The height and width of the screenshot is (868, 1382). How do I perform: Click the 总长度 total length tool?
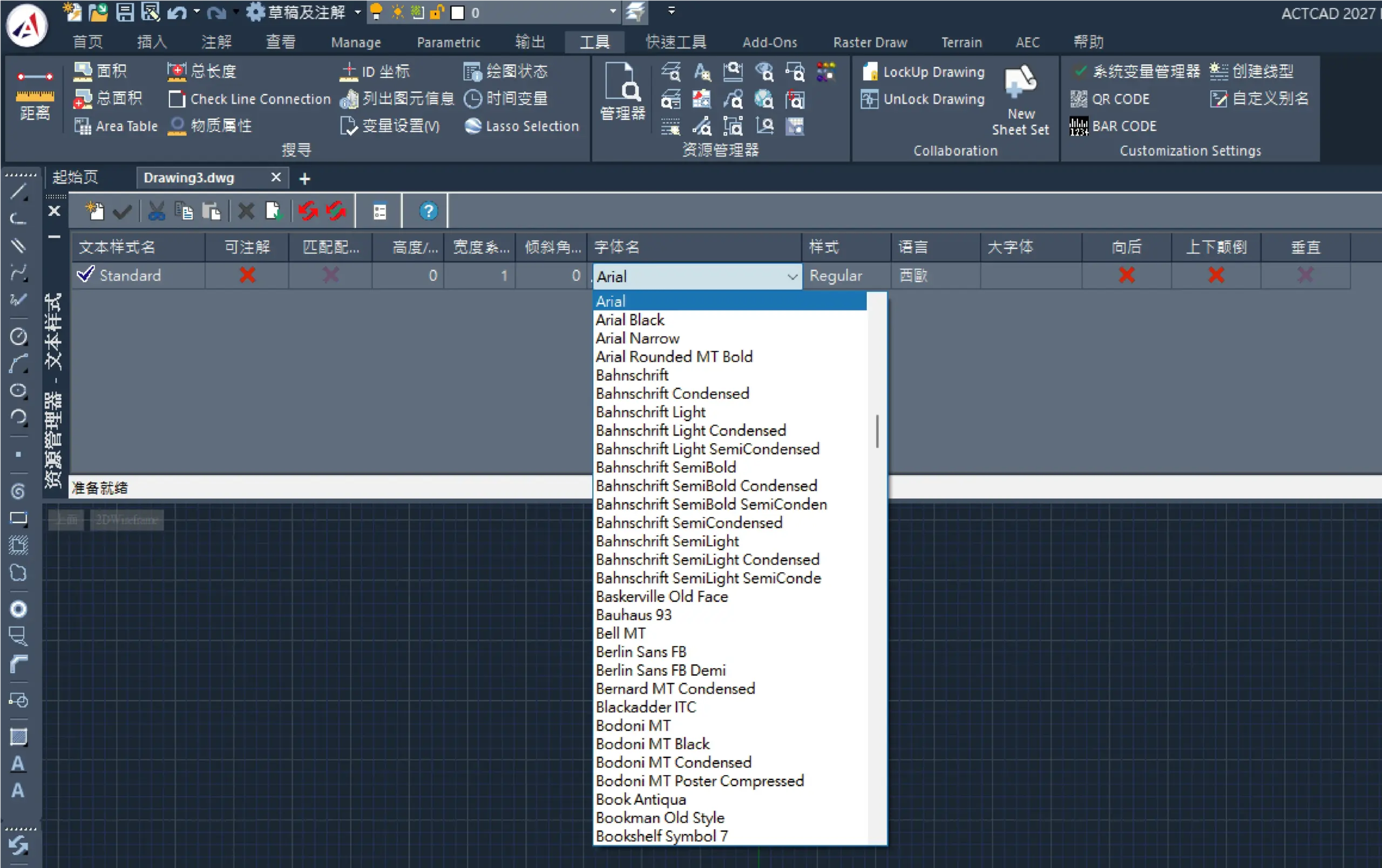click(201, 71)
